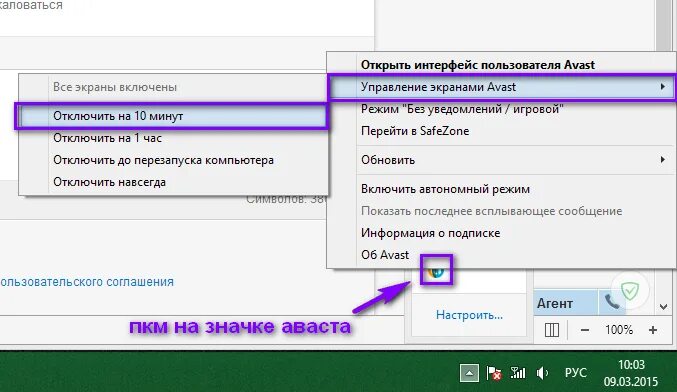
Task: Toggle the page layout columns icon
Action: pos(551,330)
